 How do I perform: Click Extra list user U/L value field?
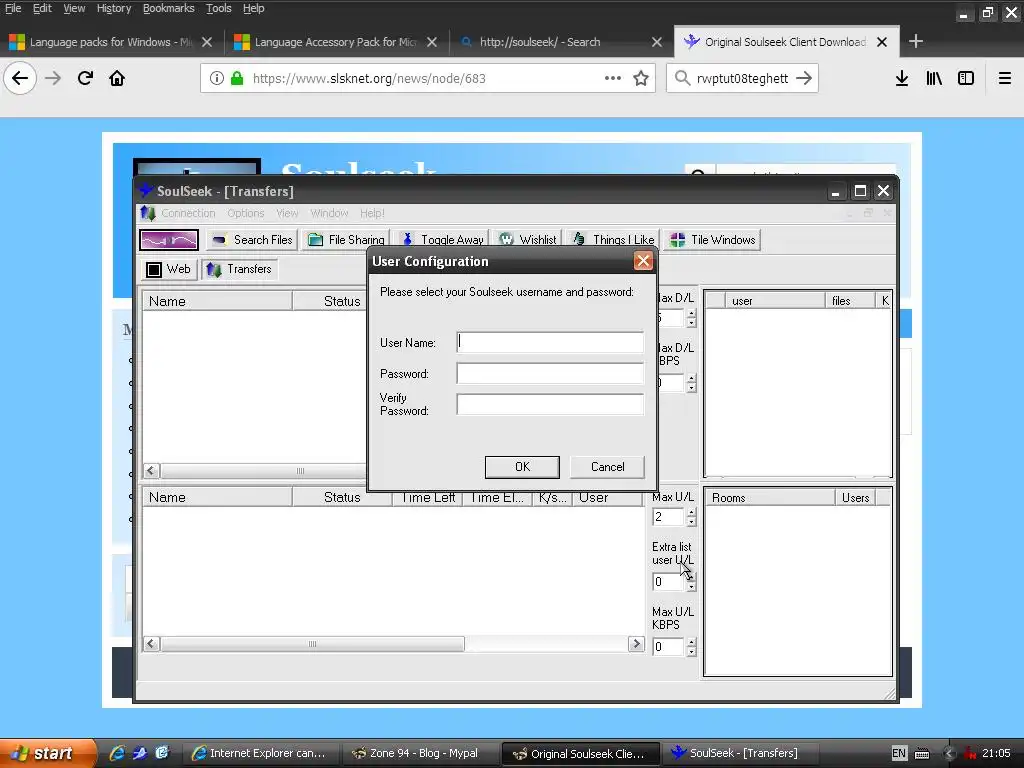[668, 581]
